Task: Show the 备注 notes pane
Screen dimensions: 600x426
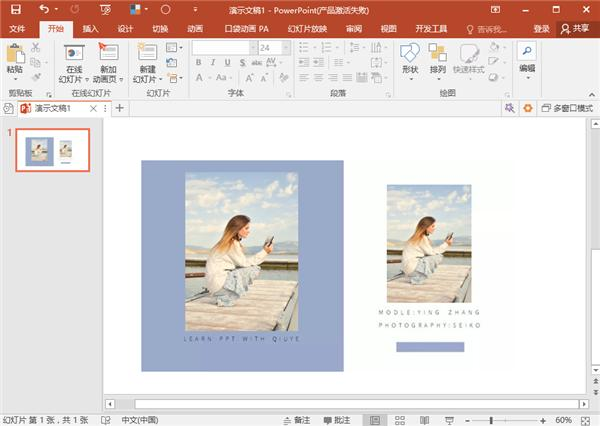Action: tap(297, 420)
